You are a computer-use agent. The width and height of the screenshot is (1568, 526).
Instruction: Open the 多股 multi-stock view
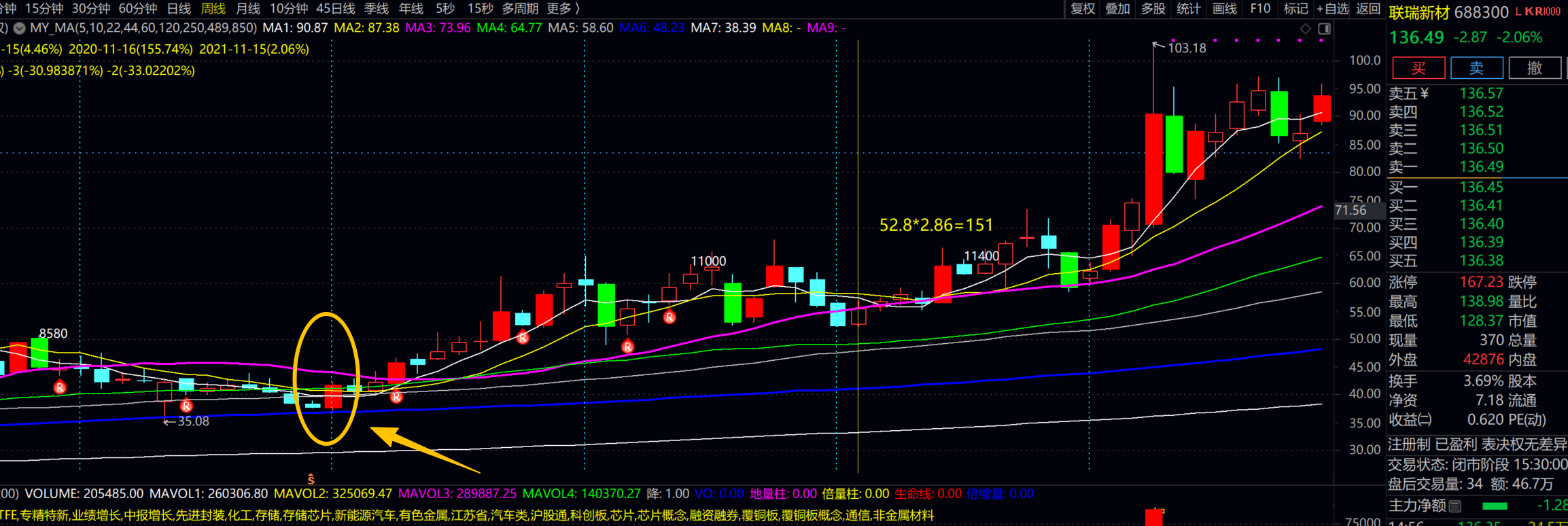point(1153,9)
